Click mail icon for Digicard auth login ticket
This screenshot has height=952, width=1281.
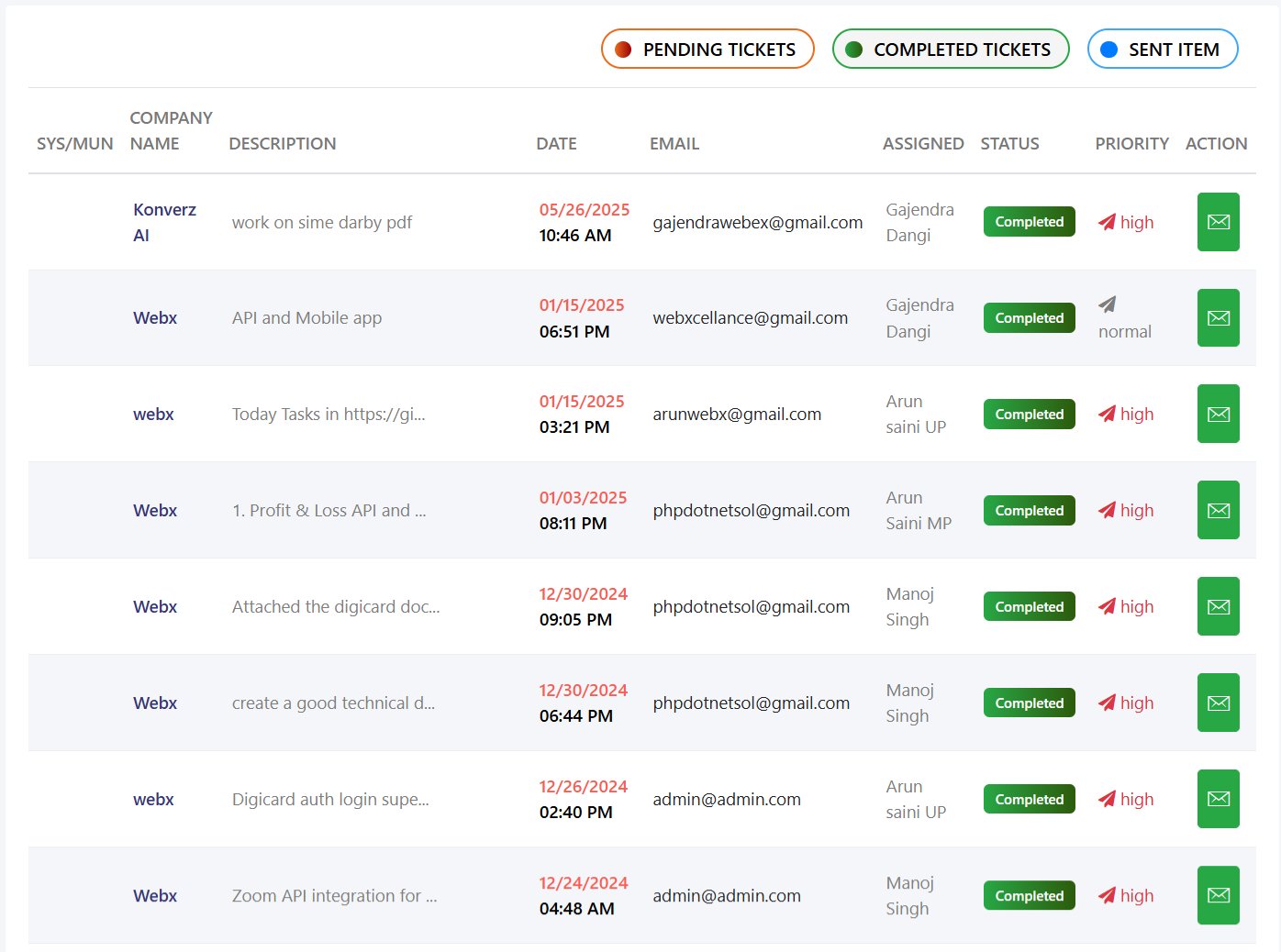point(1218,799)
